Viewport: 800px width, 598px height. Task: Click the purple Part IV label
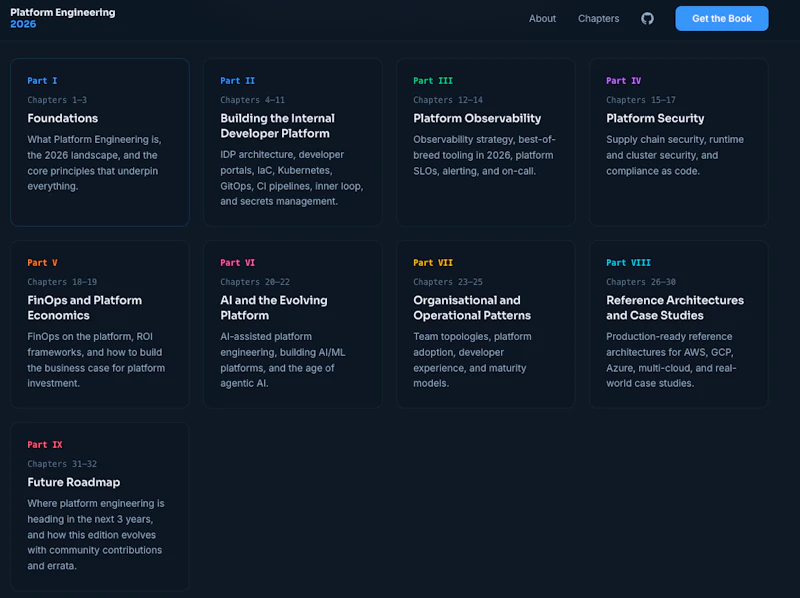pos(623,81)
